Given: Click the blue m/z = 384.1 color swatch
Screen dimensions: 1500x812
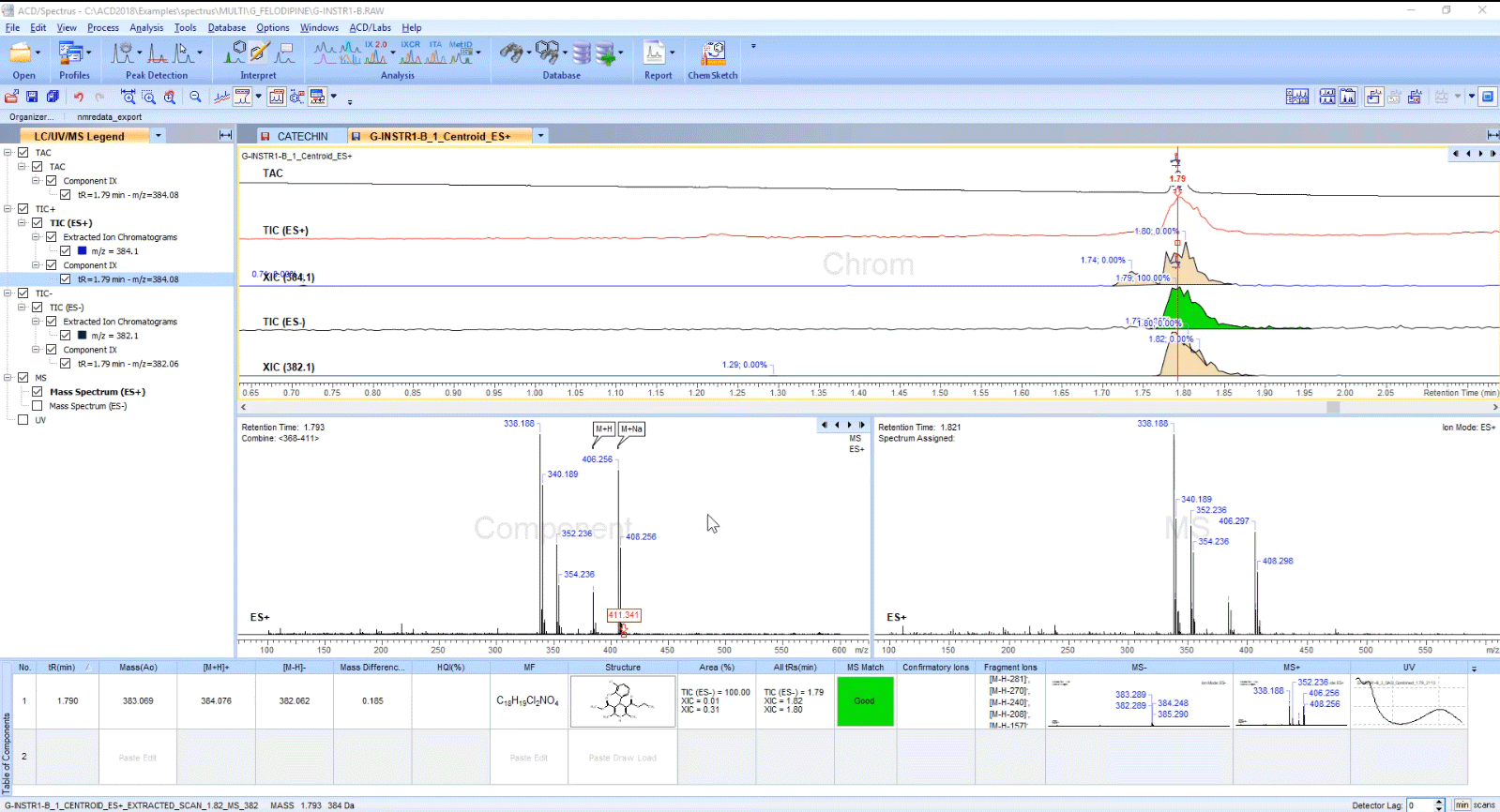Looking at the screenshot, I should click(x=82, y=251).
